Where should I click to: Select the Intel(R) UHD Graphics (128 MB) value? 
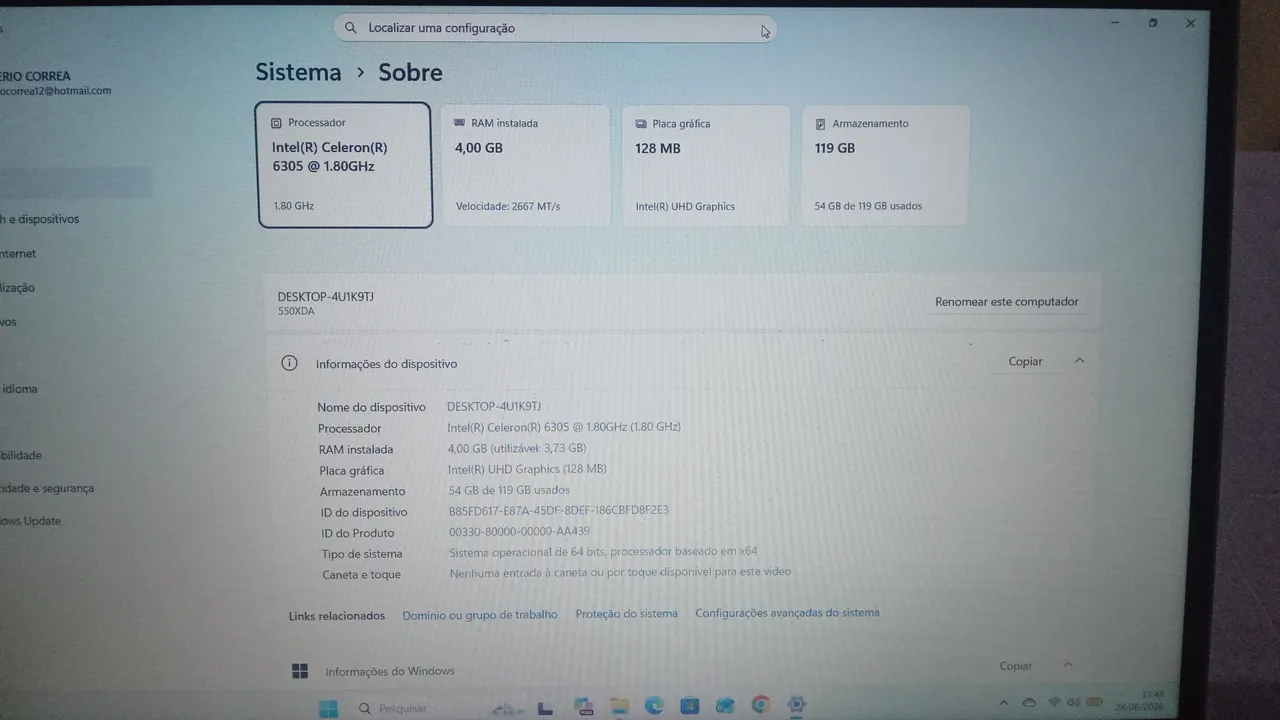pos(527,469)
